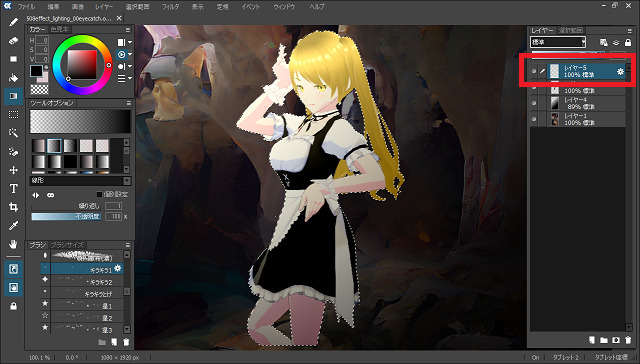Select the Hand pan tool
This screenshot has width=640, height=364.
[x=13, y=244]
